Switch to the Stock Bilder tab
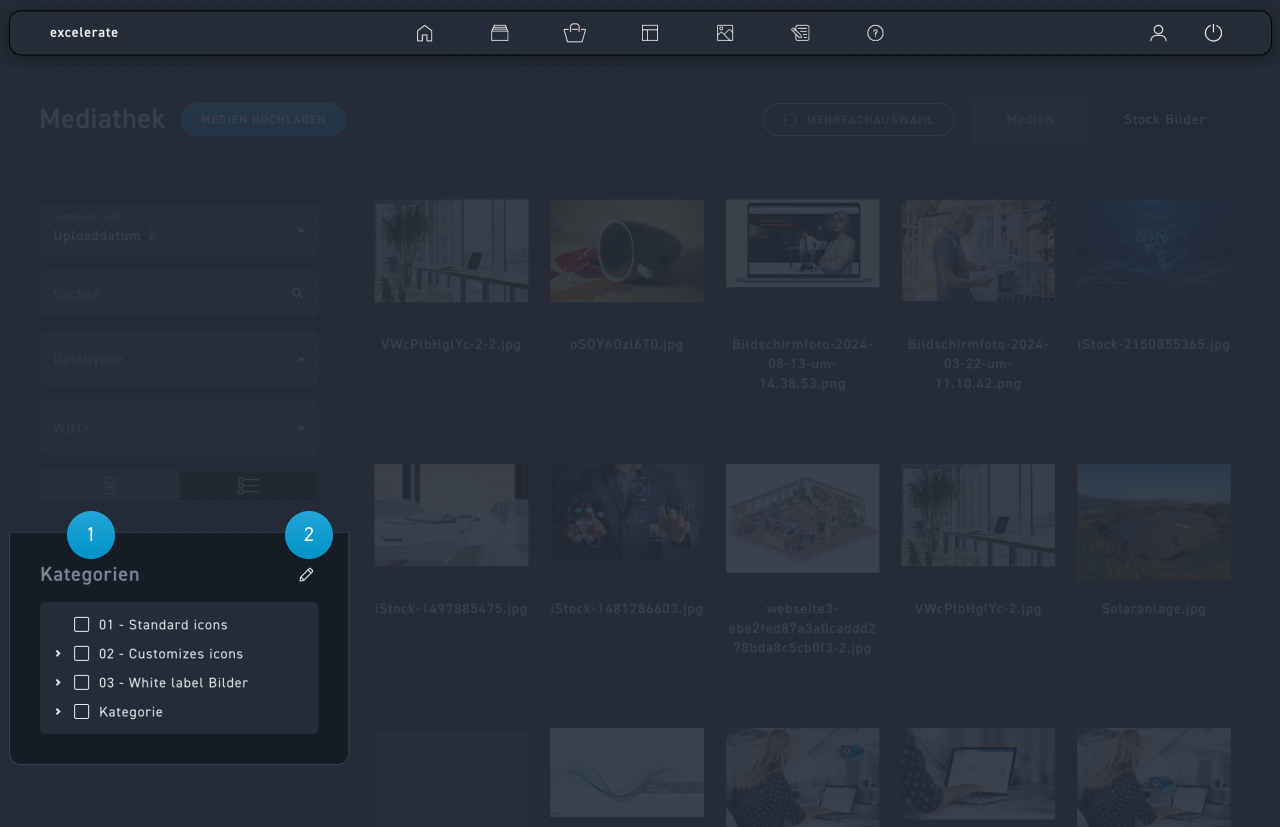 tap(1164, 119)
